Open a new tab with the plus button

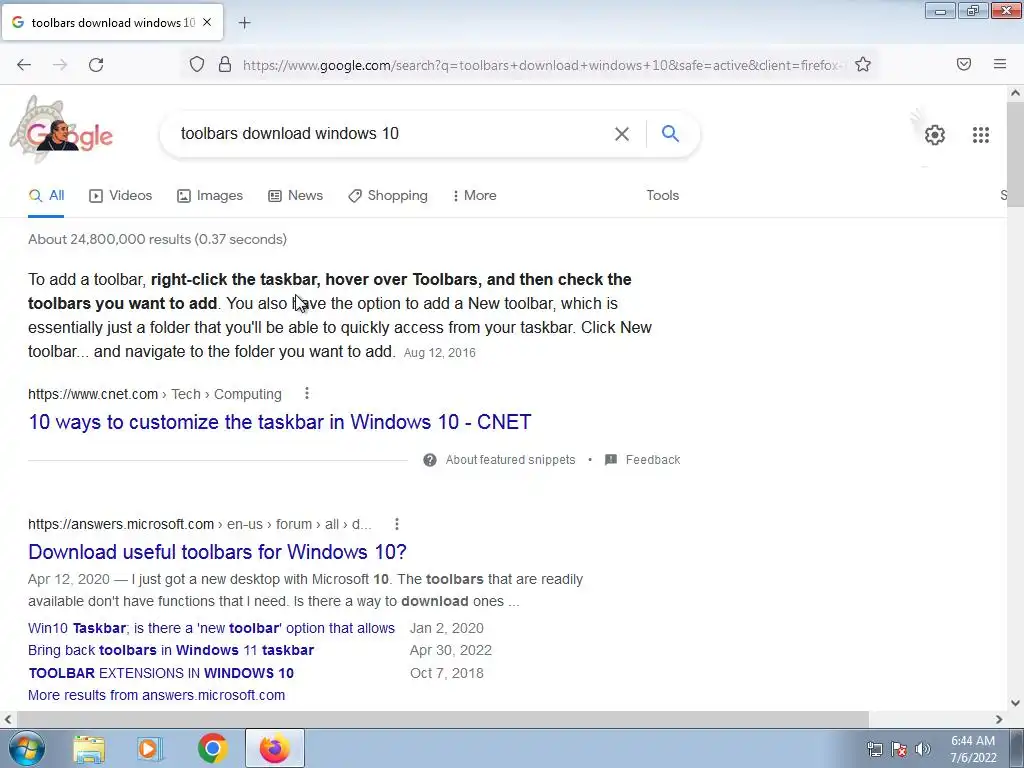(x=244, y=23)
